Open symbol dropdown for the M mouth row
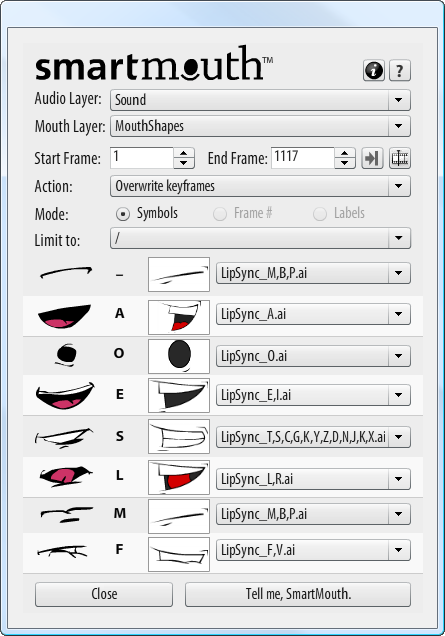445x636 pixels. 313,514
